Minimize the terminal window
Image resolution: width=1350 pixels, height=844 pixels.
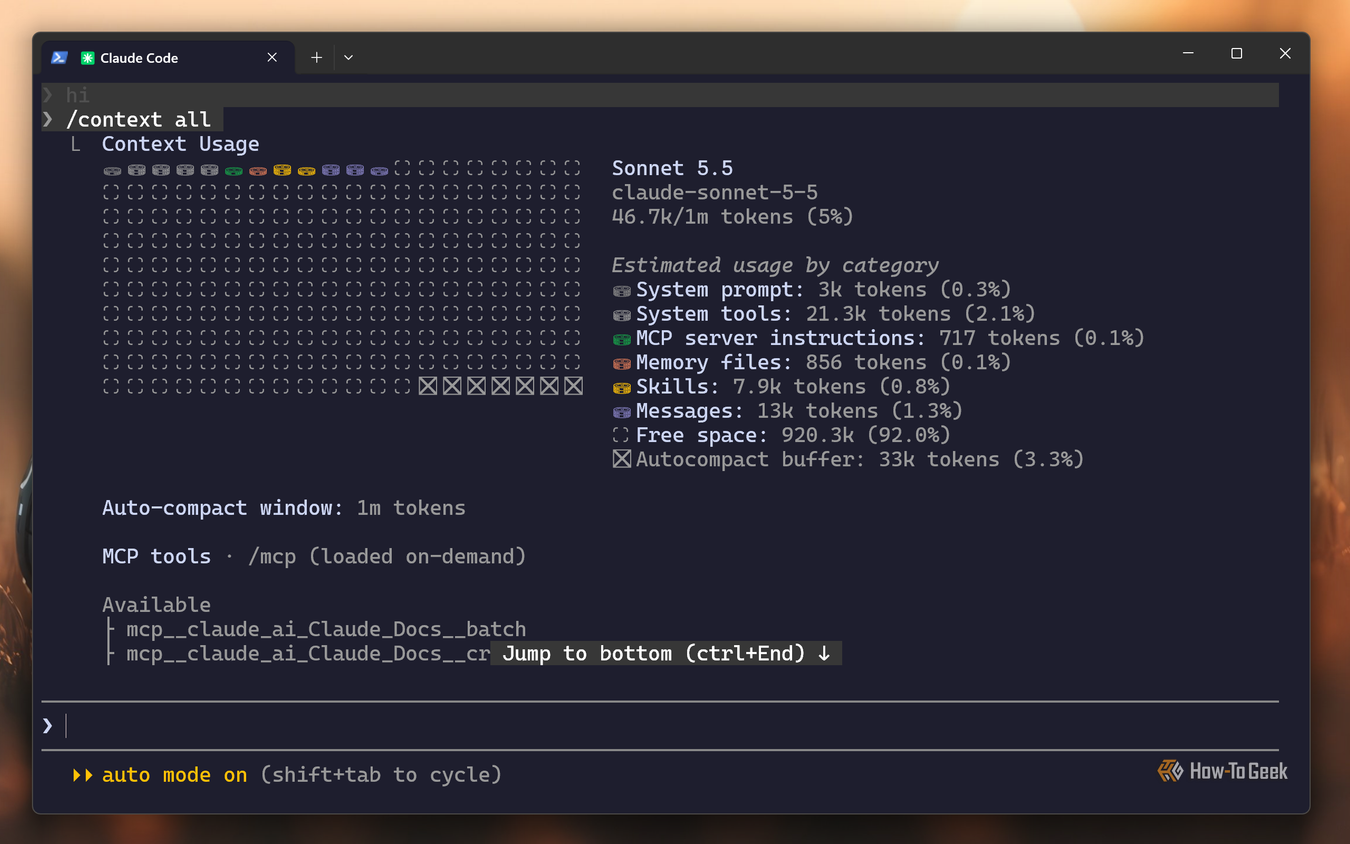coord(1188,54)
